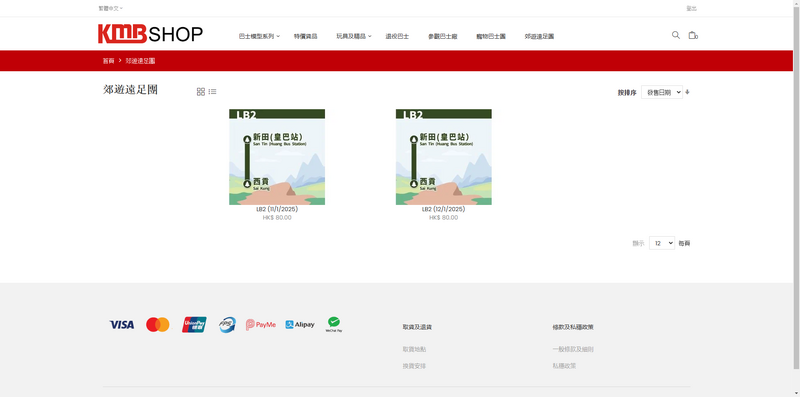Open the search magnifier icon

676,35
